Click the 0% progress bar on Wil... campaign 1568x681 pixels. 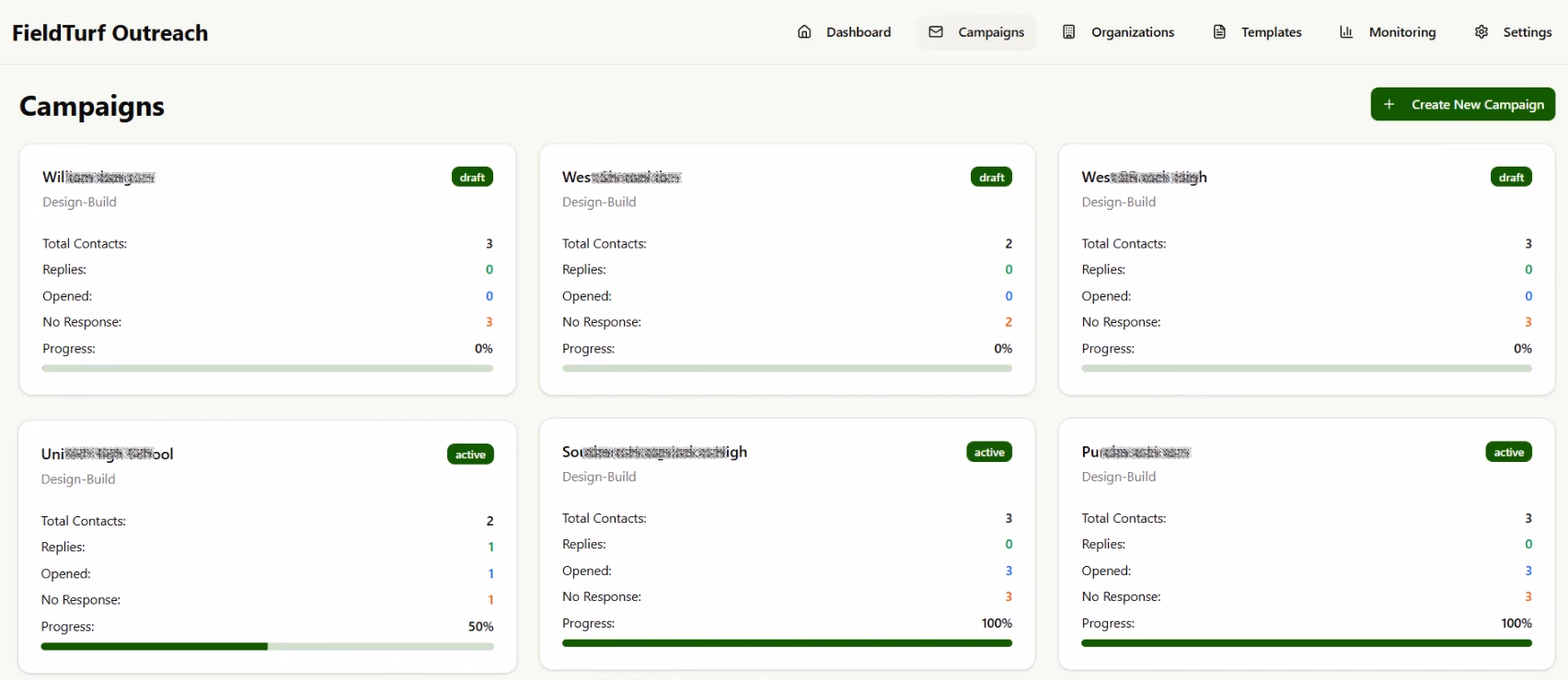tap(268, 368)
